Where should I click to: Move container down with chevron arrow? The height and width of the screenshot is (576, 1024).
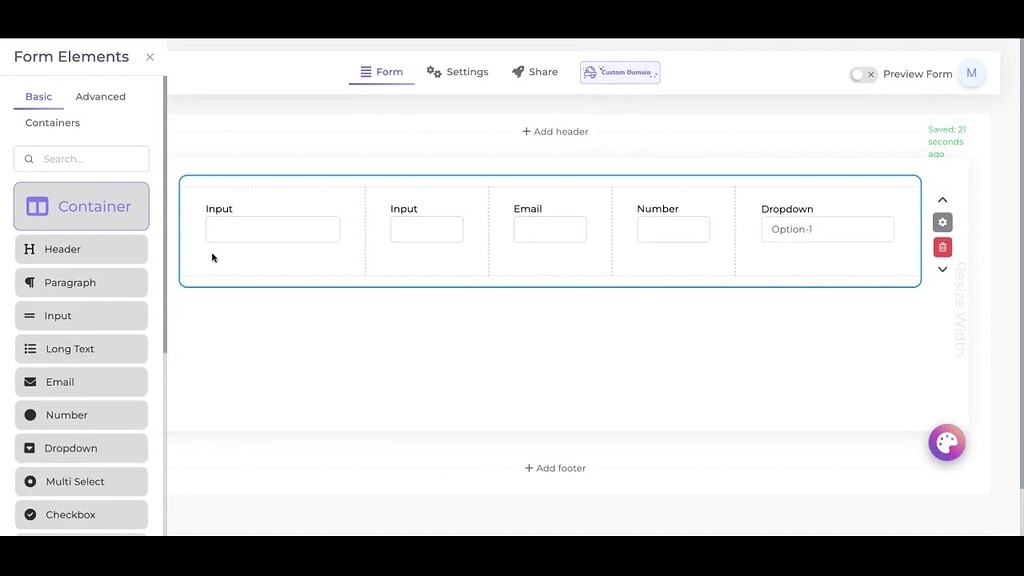(942, 269)
